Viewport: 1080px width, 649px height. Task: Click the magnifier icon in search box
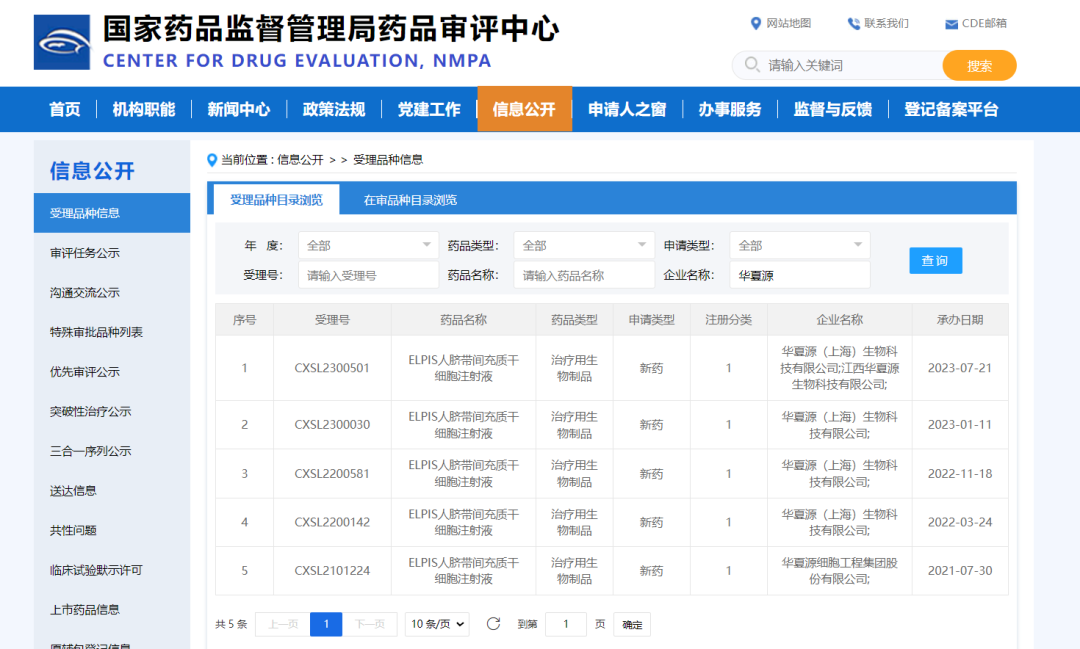click(752, 65)
